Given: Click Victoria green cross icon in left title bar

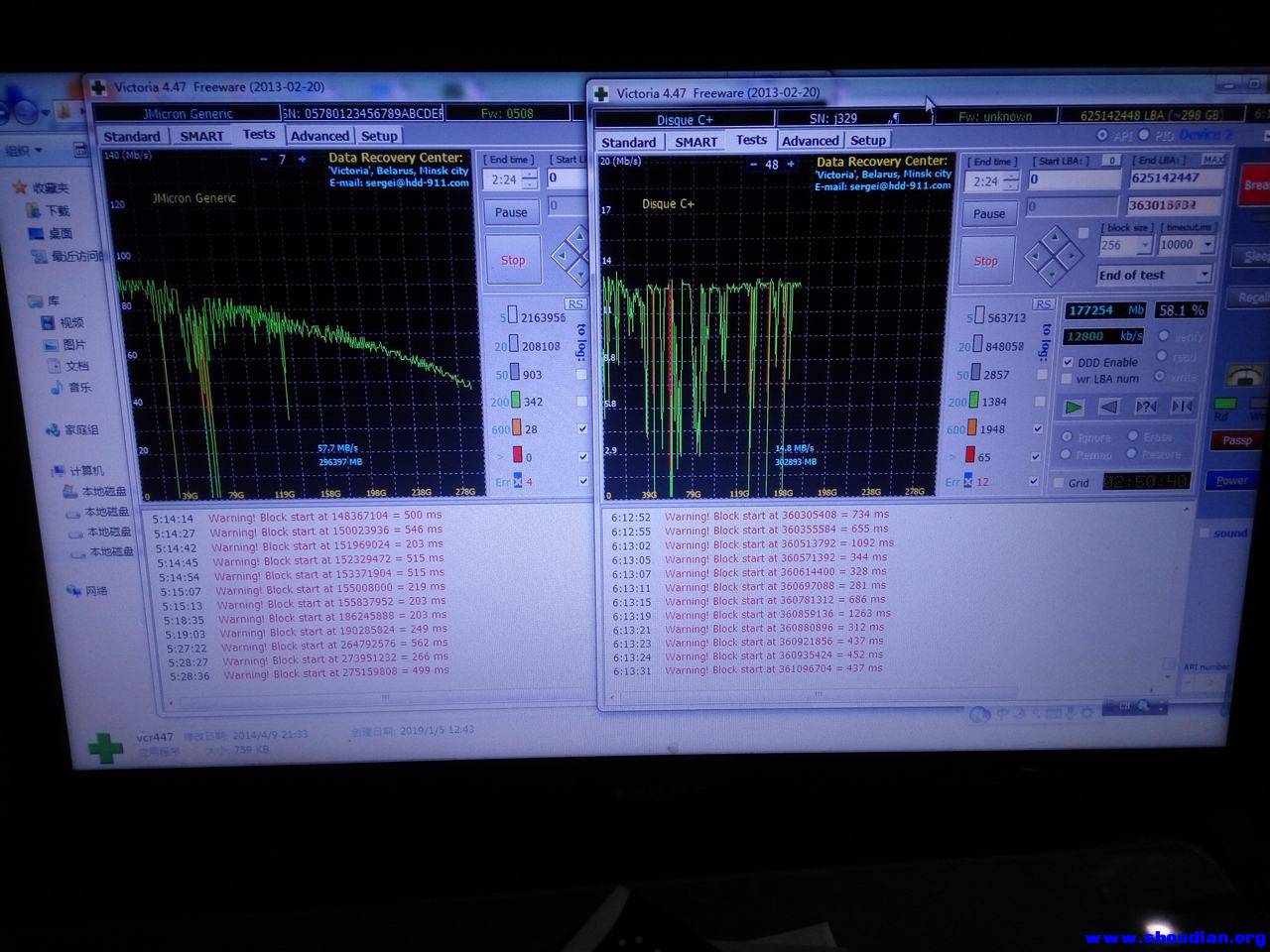Looking at the screenshot, I should pyautogui.click(x=98, y=87).
